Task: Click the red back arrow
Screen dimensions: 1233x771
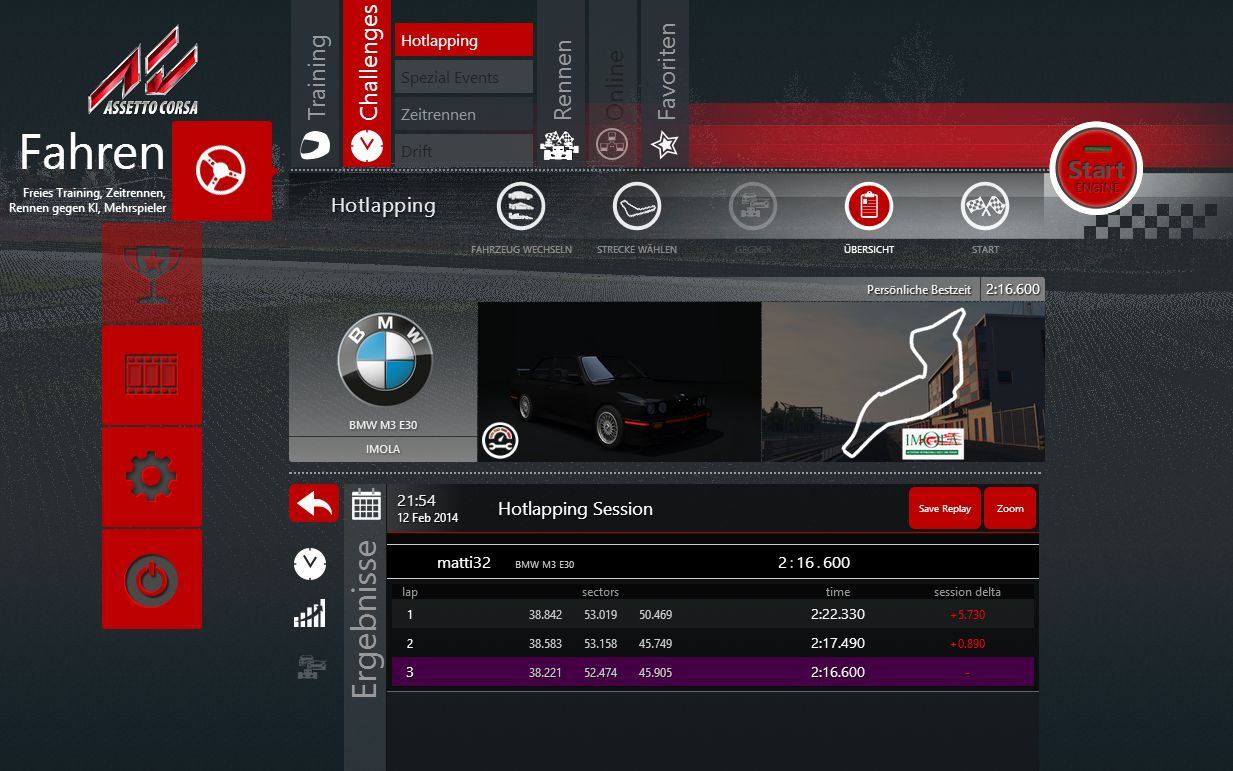Action: tap(314, 504)
